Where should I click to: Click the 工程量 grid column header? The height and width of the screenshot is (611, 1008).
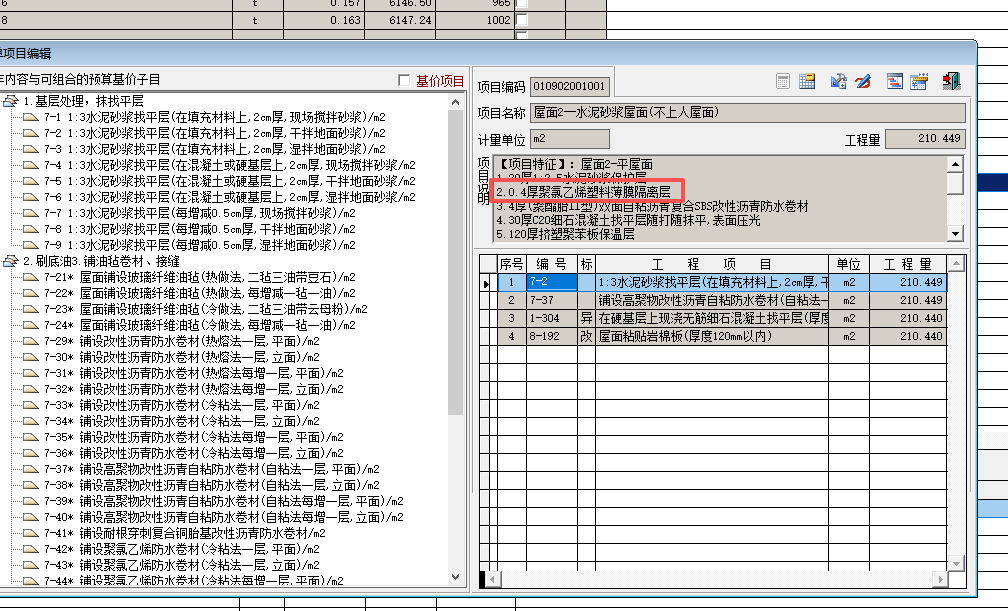click(908, 264)
